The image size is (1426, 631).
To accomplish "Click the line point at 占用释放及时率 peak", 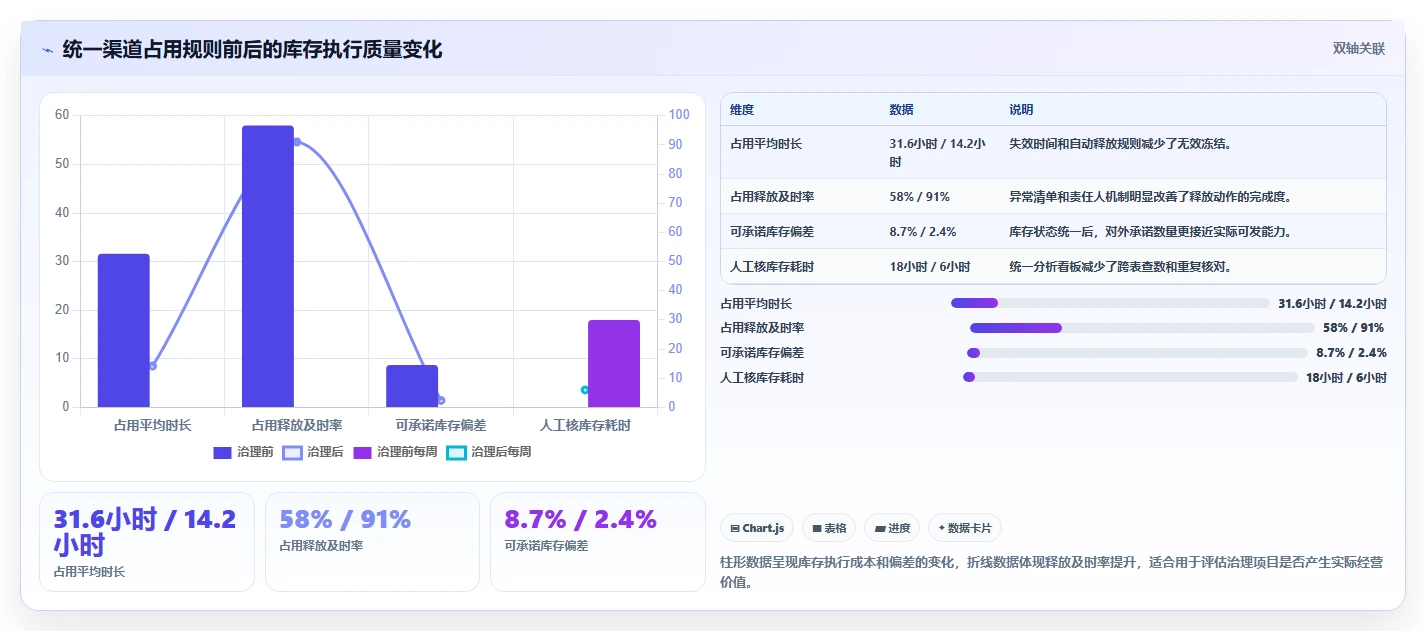I will click(x=297, y=142).
